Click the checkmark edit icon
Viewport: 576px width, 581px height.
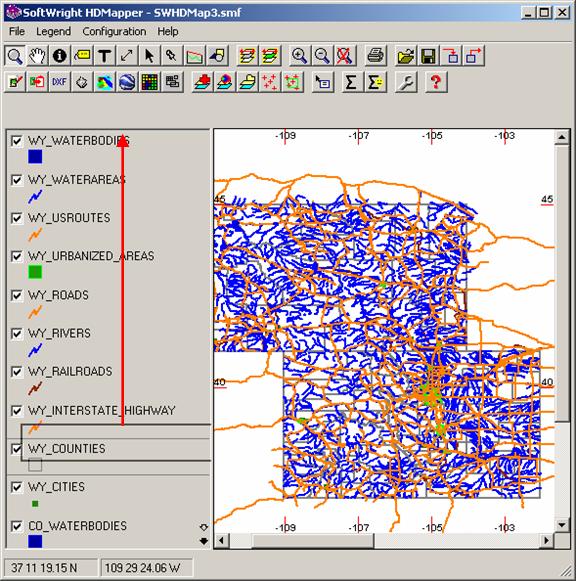click(x=15, y=82)
